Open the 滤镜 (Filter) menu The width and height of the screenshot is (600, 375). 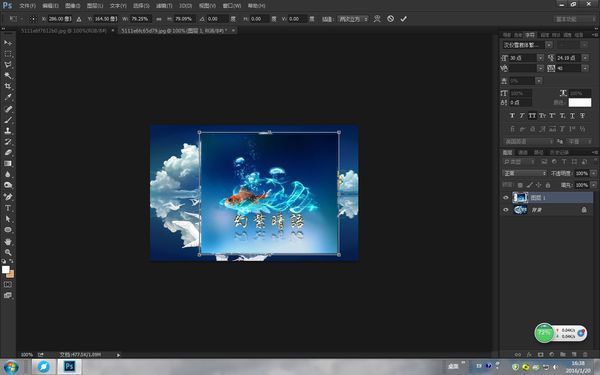[164, 6]
